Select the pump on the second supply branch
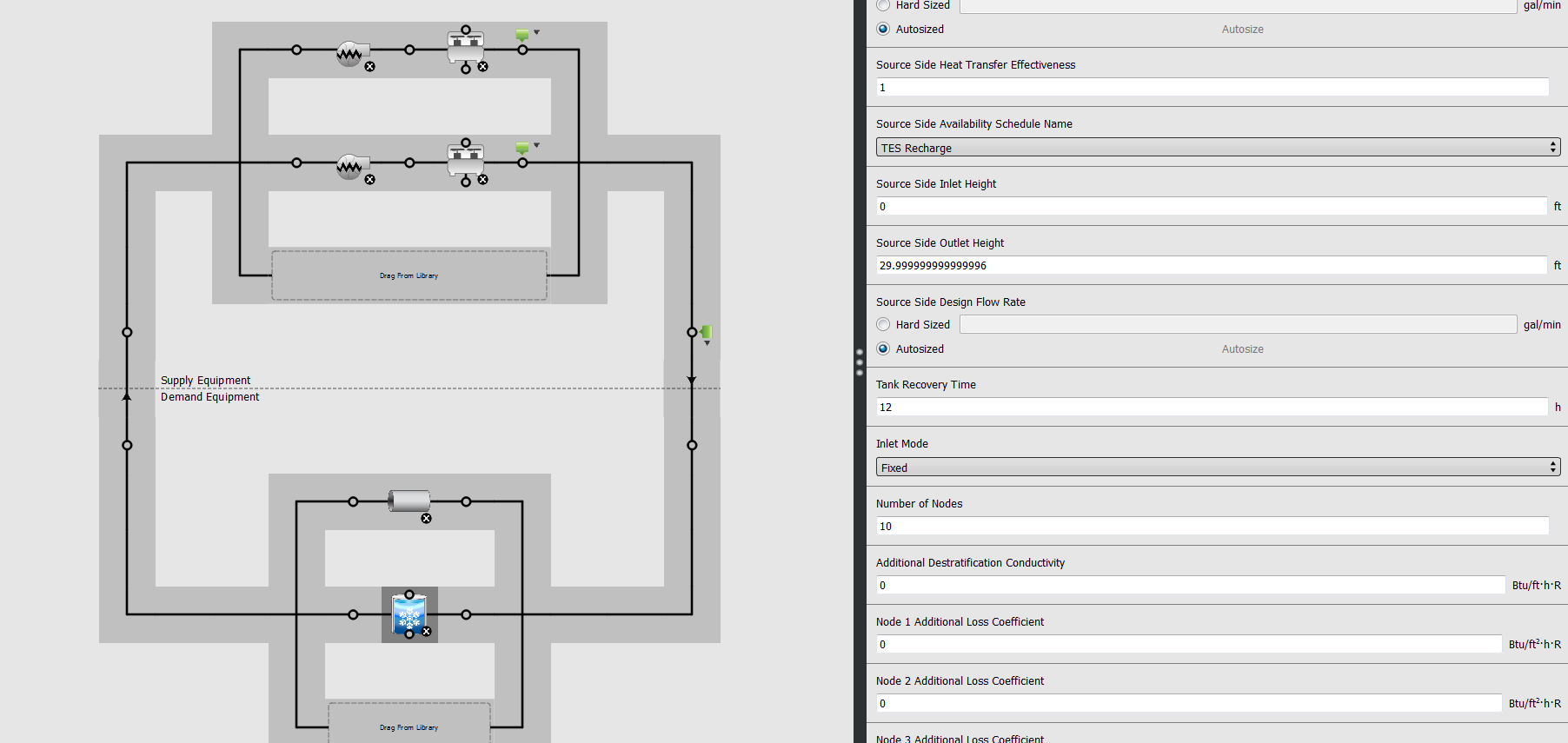1568x743 pixels. tap(352, 166)
